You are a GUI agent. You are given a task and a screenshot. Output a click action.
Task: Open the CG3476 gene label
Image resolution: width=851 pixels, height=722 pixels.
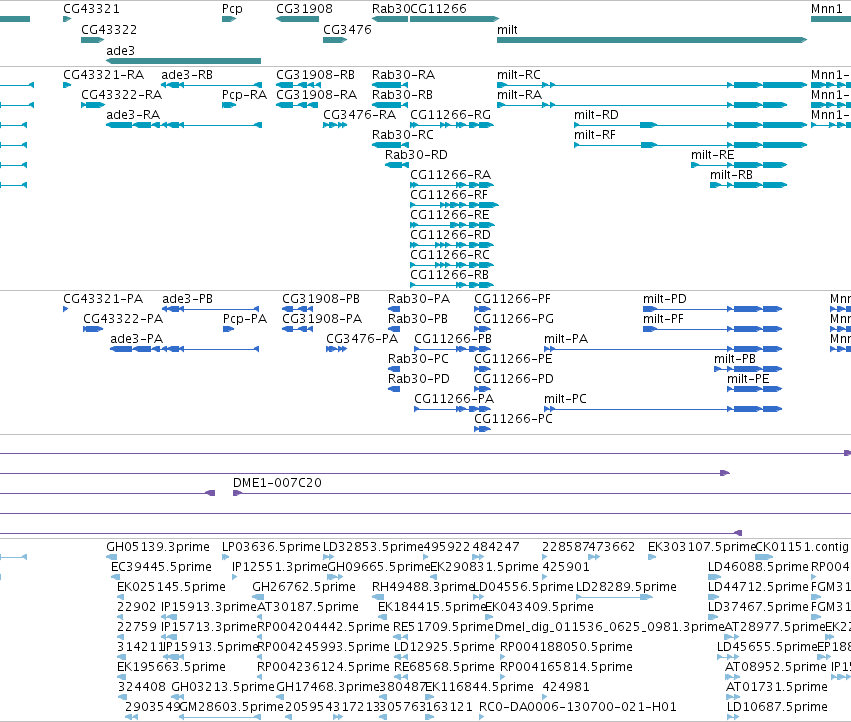click(347, 30)
